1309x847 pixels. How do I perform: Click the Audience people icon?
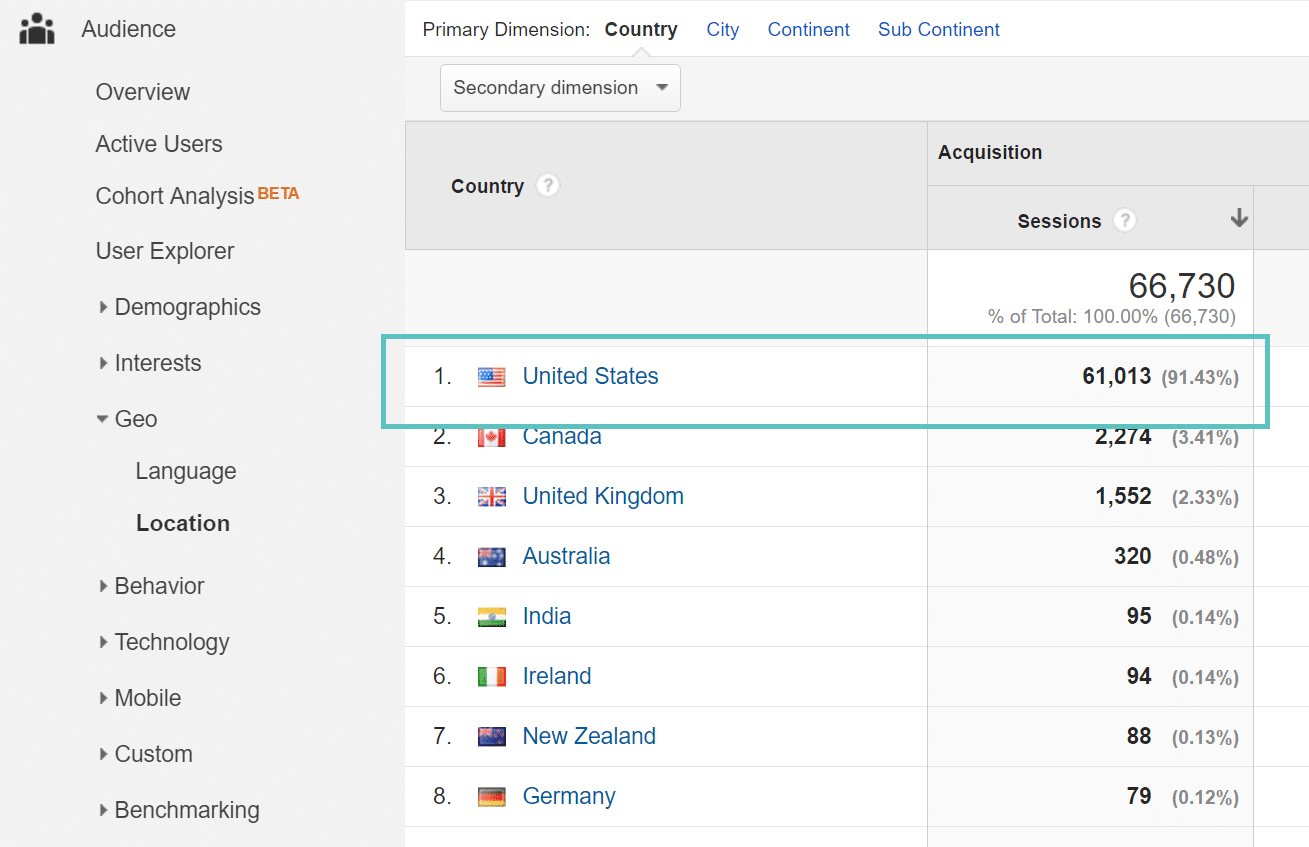click(36, 28)
